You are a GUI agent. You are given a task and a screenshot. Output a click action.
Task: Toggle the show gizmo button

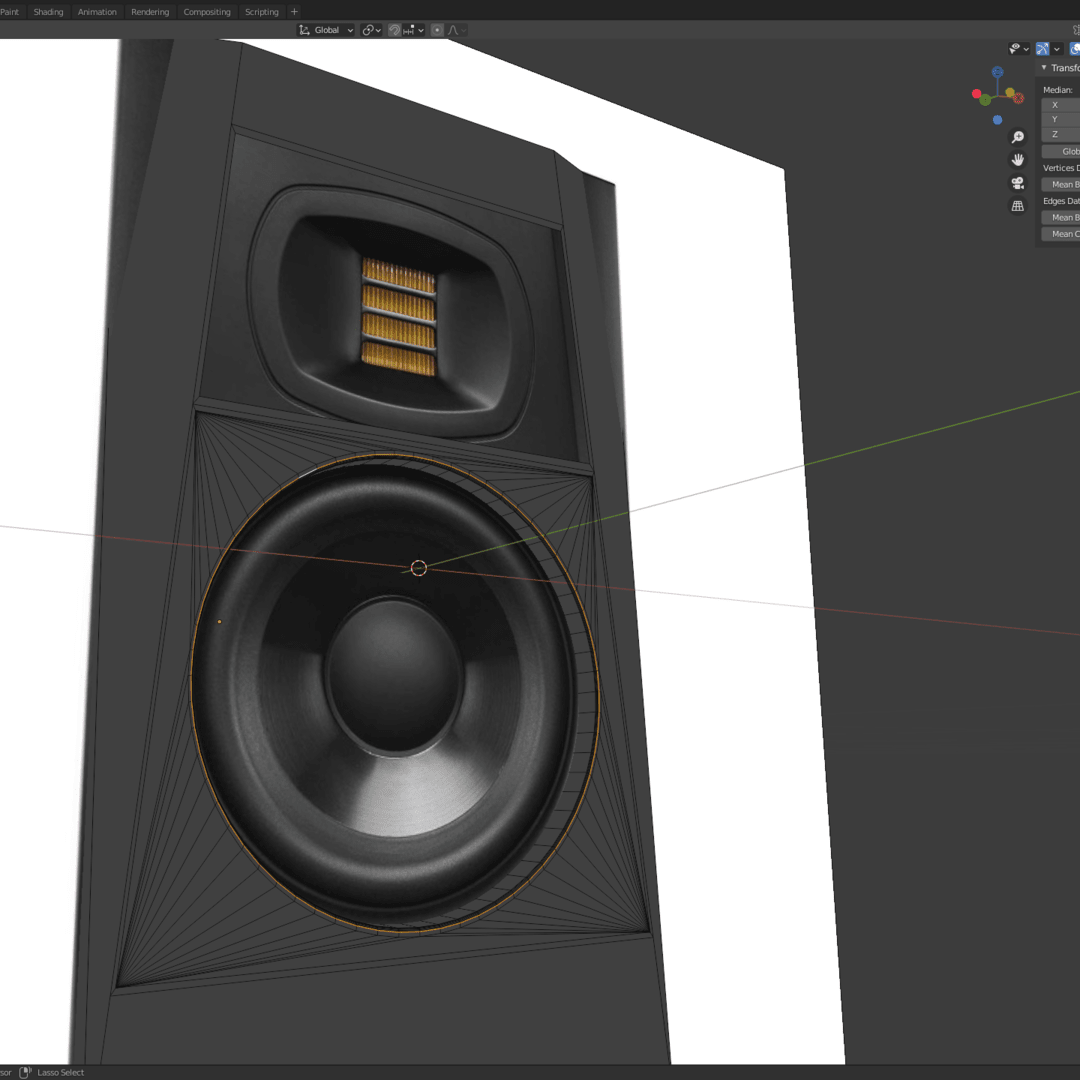[x=1042, y=49]
